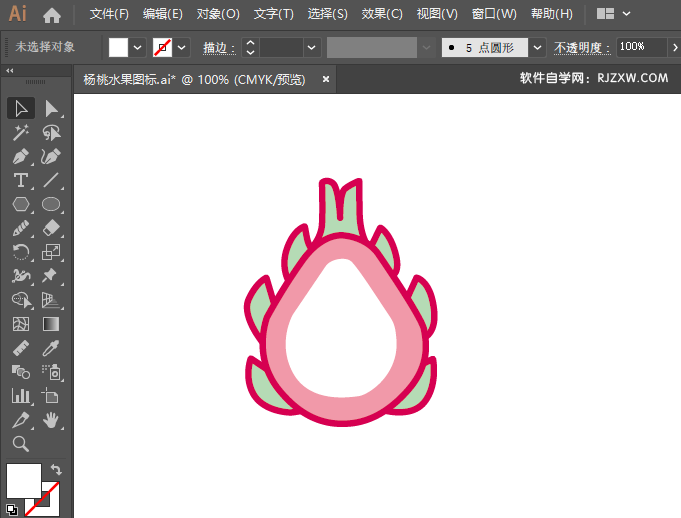Select the Pencil tool
Image resolution: width=681 pixels, height=518 pixels.
tap(21, 228)
